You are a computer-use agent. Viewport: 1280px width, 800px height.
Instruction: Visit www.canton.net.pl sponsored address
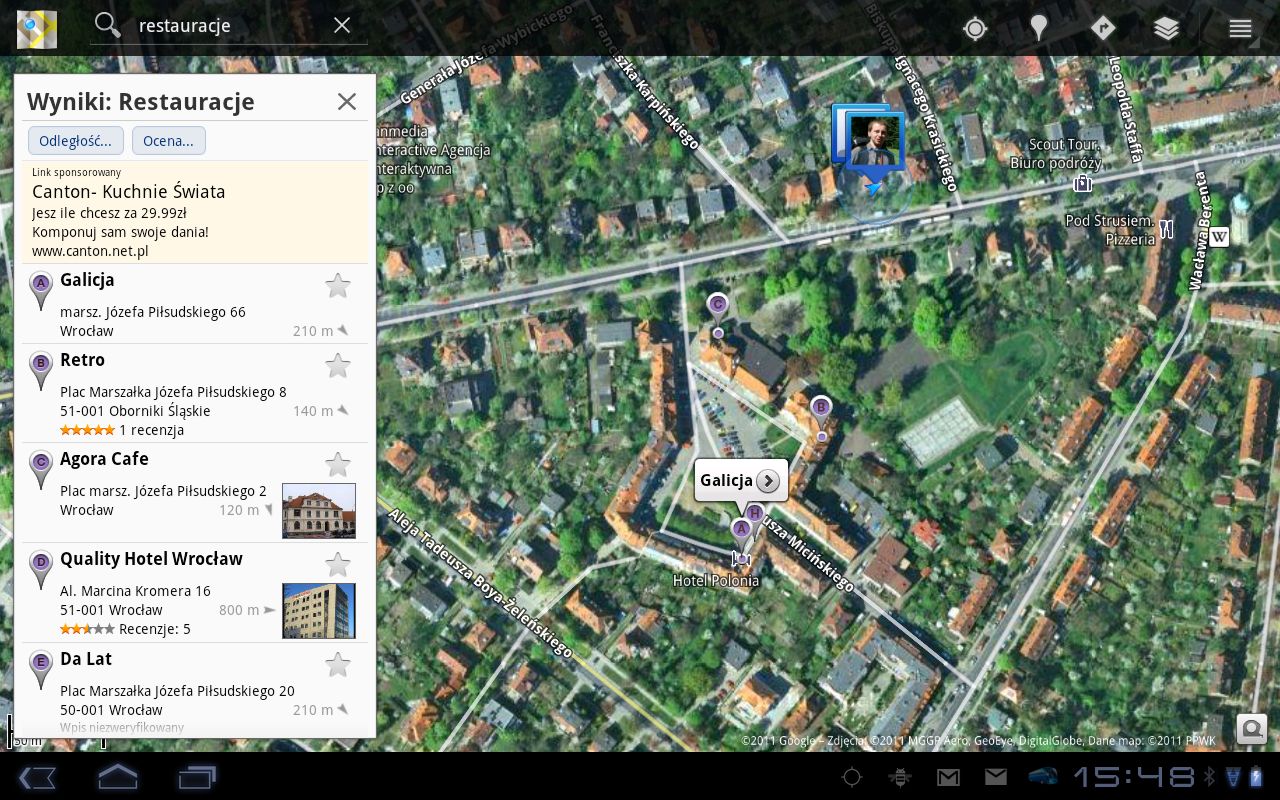tap(90, 251)
